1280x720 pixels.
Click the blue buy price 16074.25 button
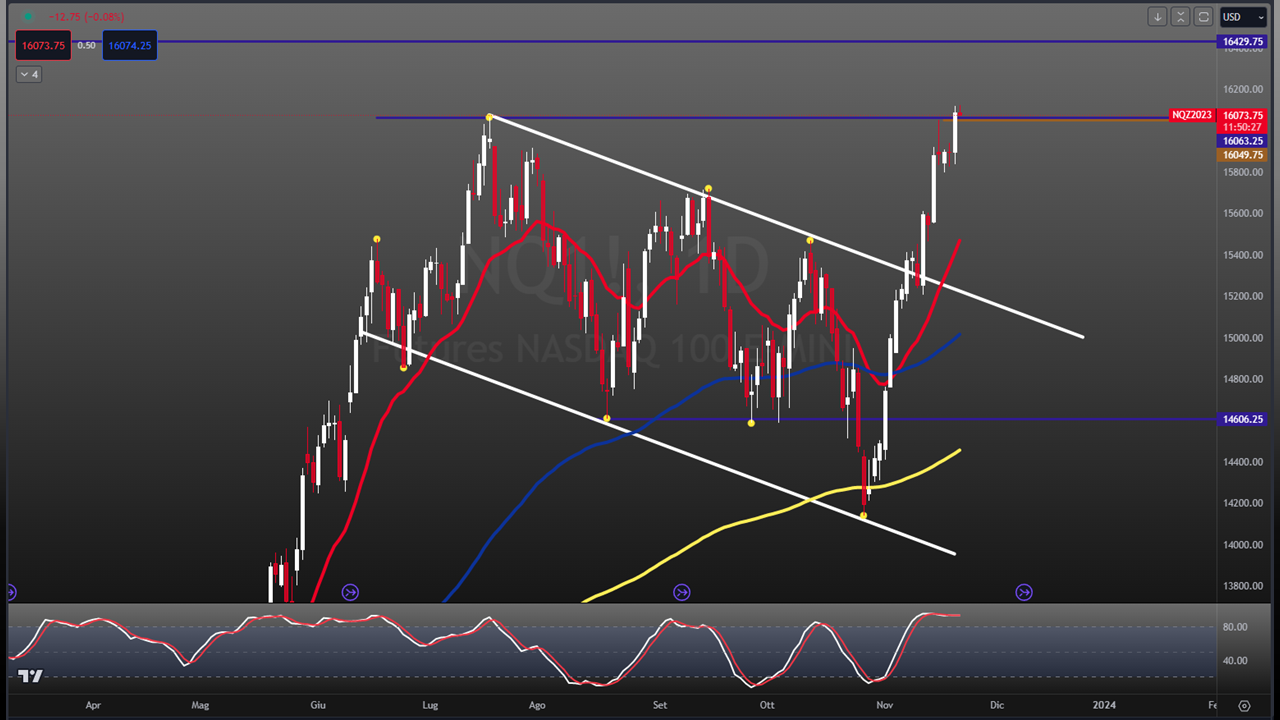(130, 45)
